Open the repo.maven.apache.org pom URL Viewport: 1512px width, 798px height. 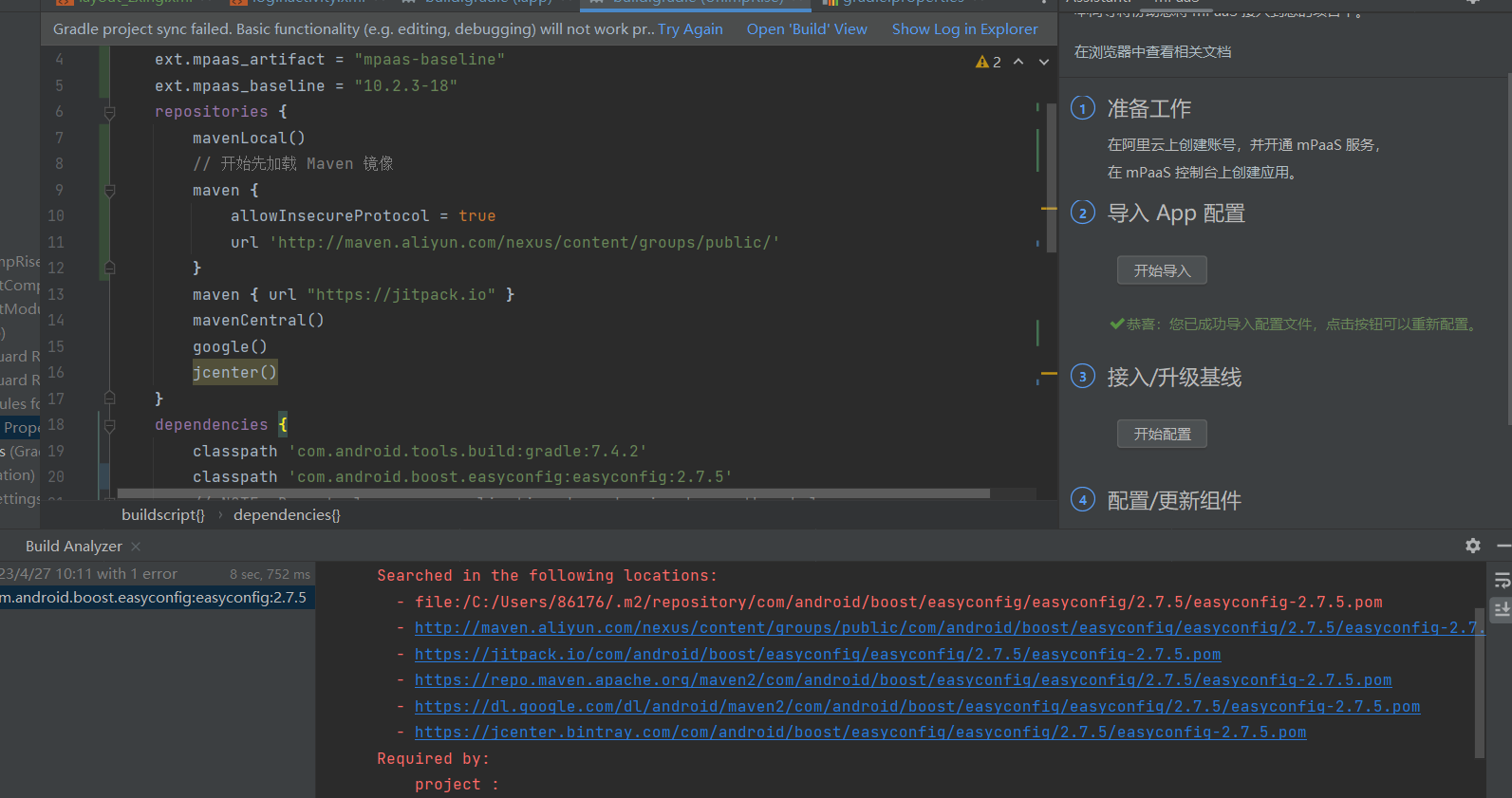tap(903, 680)
